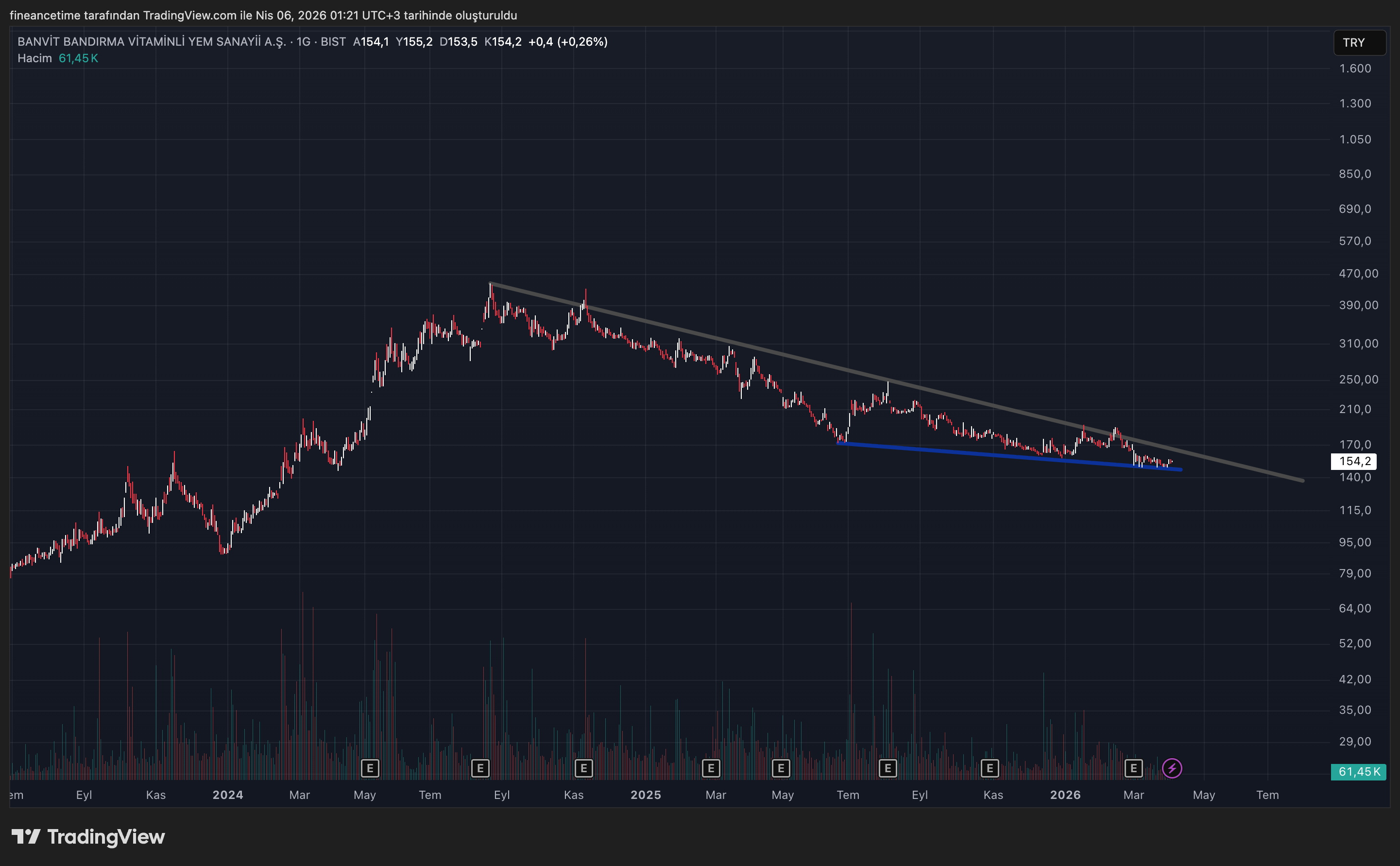This screenshot has height=866, width=1400.
Task: Open the earnings marker near Kas 2025
Action: point(990,768)
